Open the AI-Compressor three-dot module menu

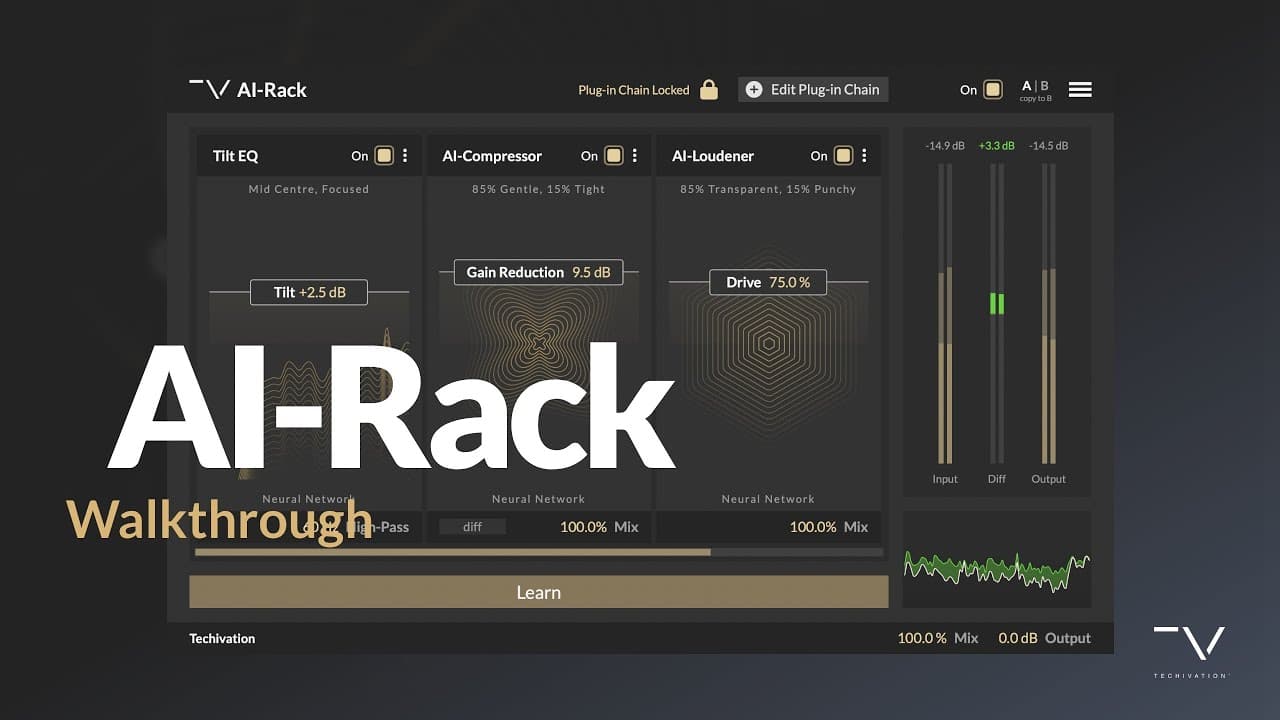[634, 156]
